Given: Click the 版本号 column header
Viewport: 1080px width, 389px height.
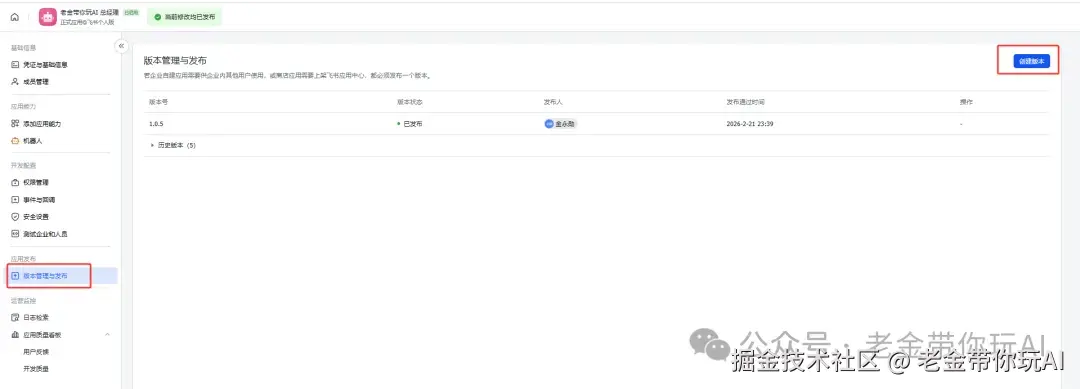Looking at the screenshot, I should 158,102.
